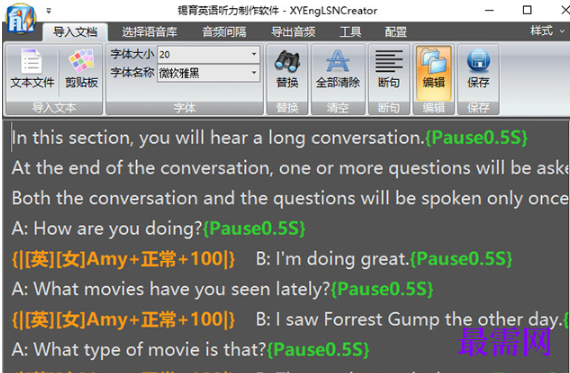
Task: Click the Pause0.5S tag after 'seen lately?'
Action: point(382,289)
